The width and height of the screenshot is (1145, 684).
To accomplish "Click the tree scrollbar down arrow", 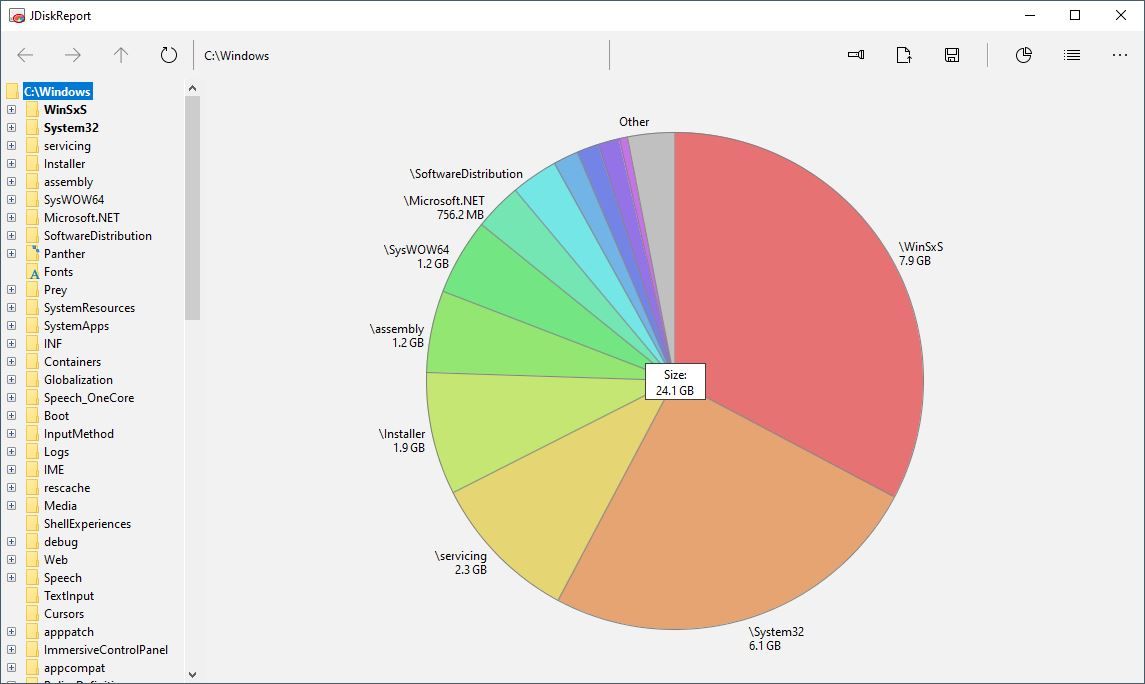I will coord(193,674).
